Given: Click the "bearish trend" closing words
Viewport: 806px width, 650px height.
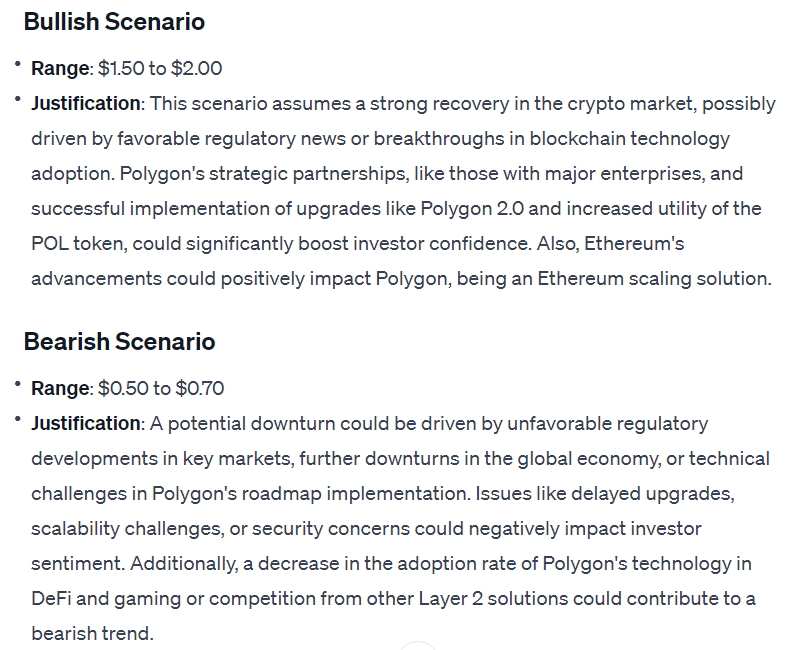Looking at the screenshot, I should click(x=91, y=634).
